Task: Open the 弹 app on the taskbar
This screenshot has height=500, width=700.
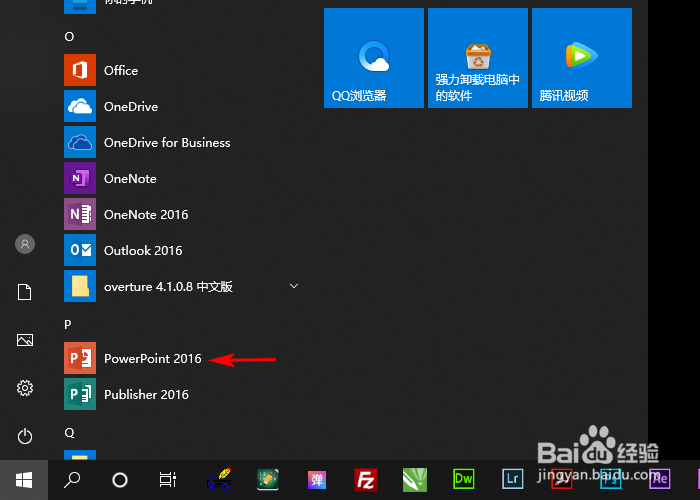Action: pos(317,480)
